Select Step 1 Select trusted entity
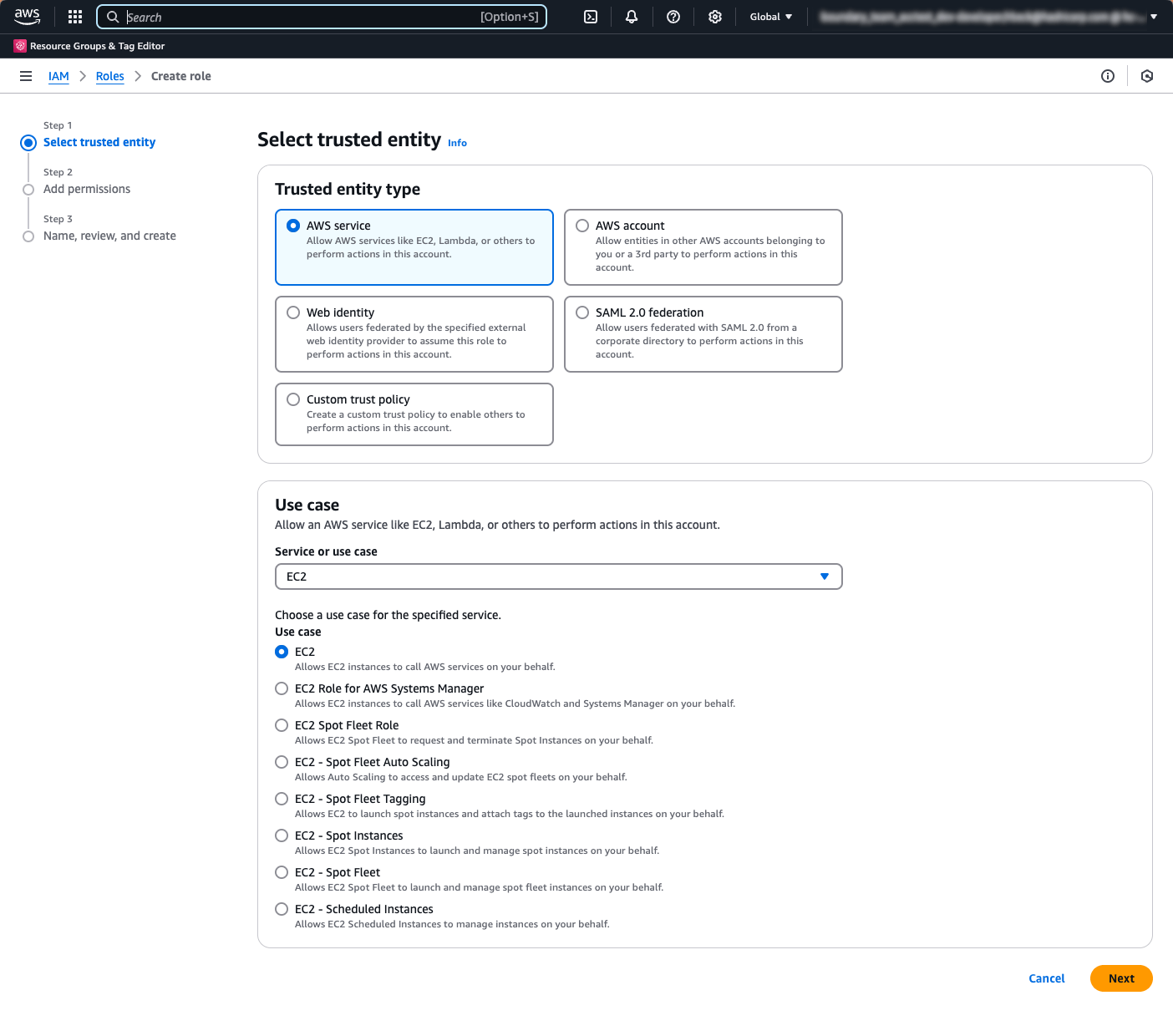 coord(99,142)
